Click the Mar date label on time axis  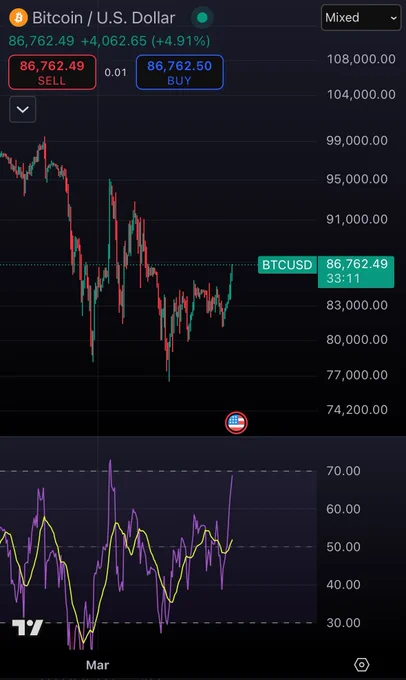(x=98, y=665)
